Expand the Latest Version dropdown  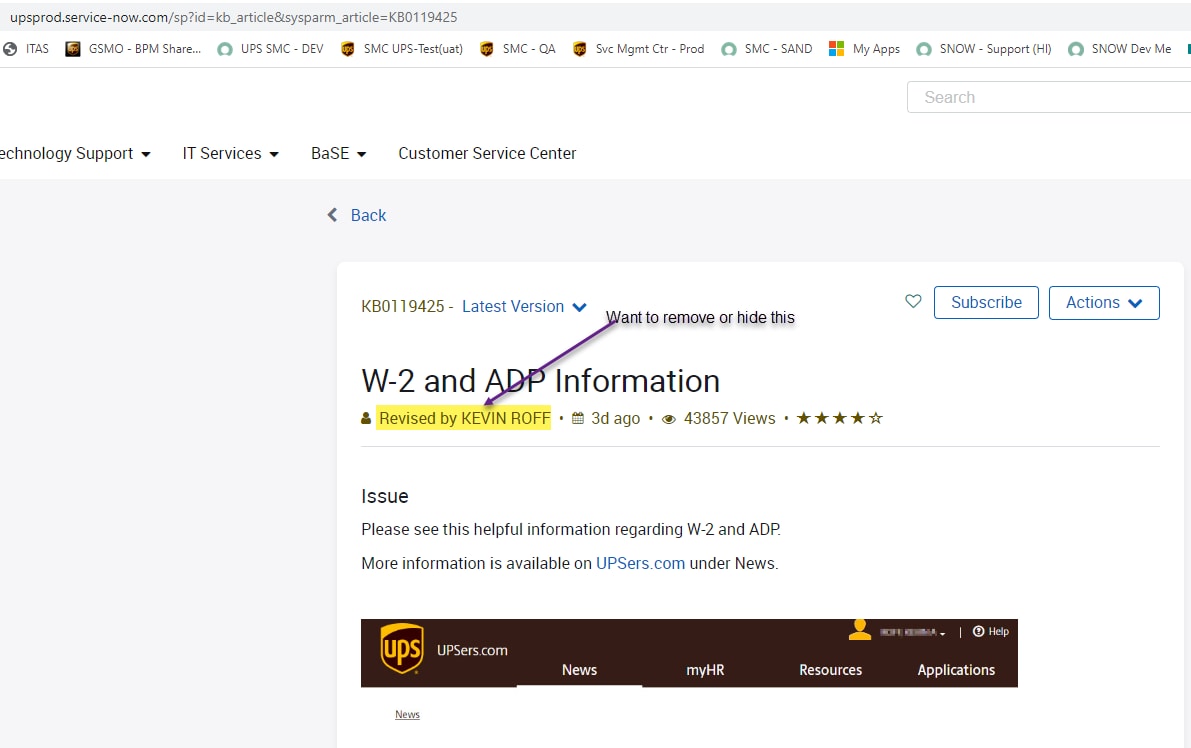(x=524, y=307)
